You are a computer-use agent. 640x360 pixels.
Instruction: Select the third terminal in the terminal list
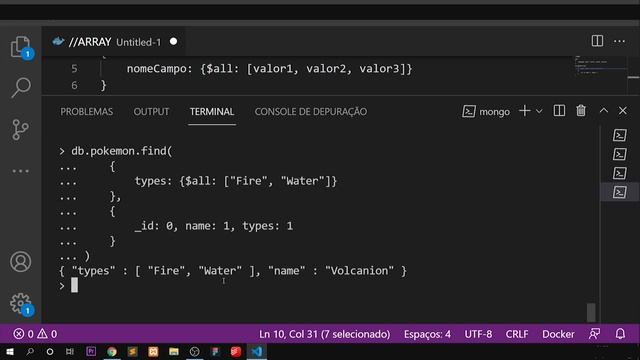point(620,173)
